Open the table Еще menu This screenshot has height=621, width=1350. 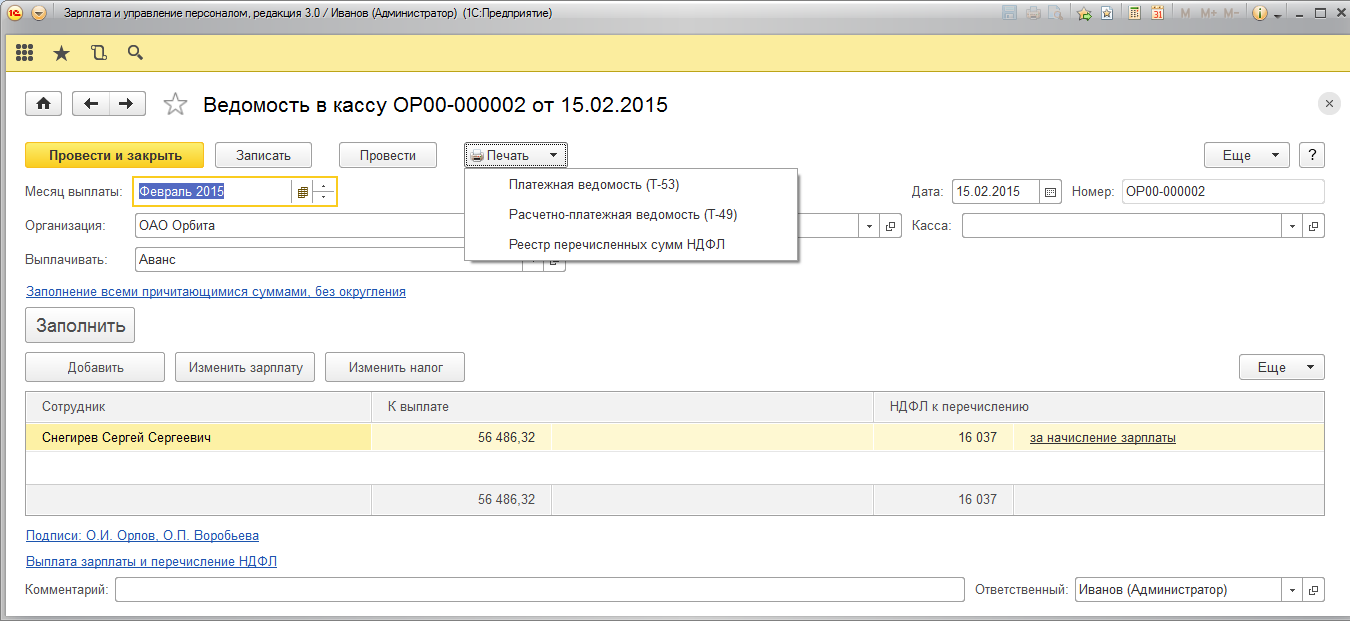(x=1282, y=367)
